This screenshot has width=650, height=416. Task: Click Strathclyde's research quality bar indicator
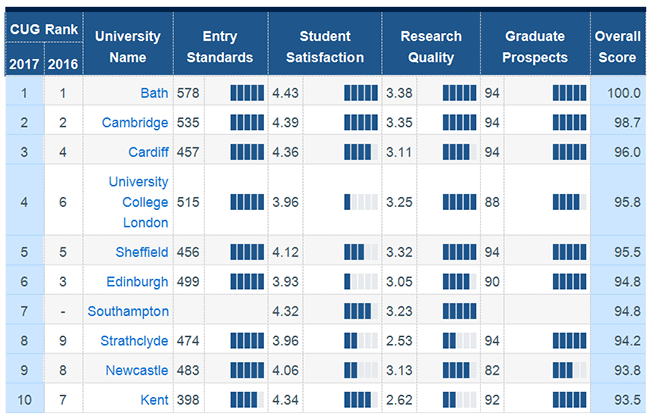pyautogui.click(x=459, y=341)
